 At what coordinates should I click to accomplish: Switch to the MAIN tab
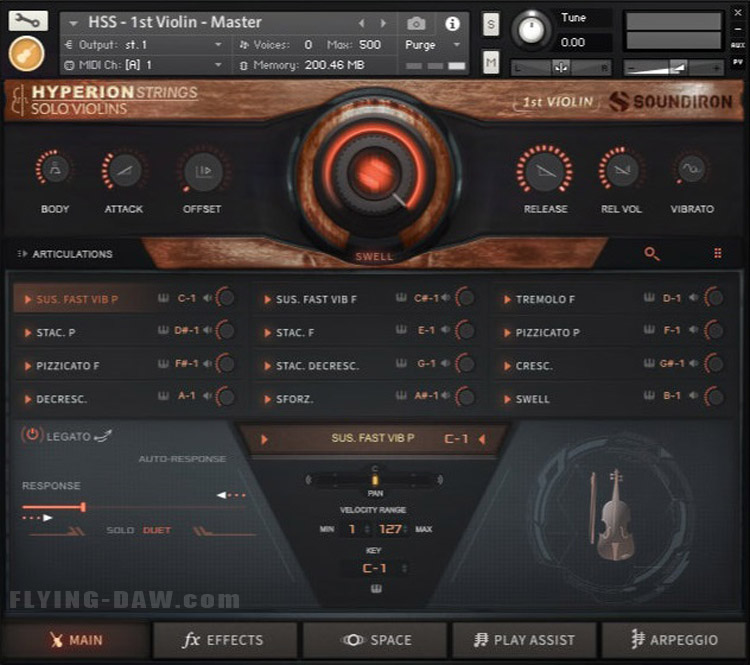pos(76,640)
